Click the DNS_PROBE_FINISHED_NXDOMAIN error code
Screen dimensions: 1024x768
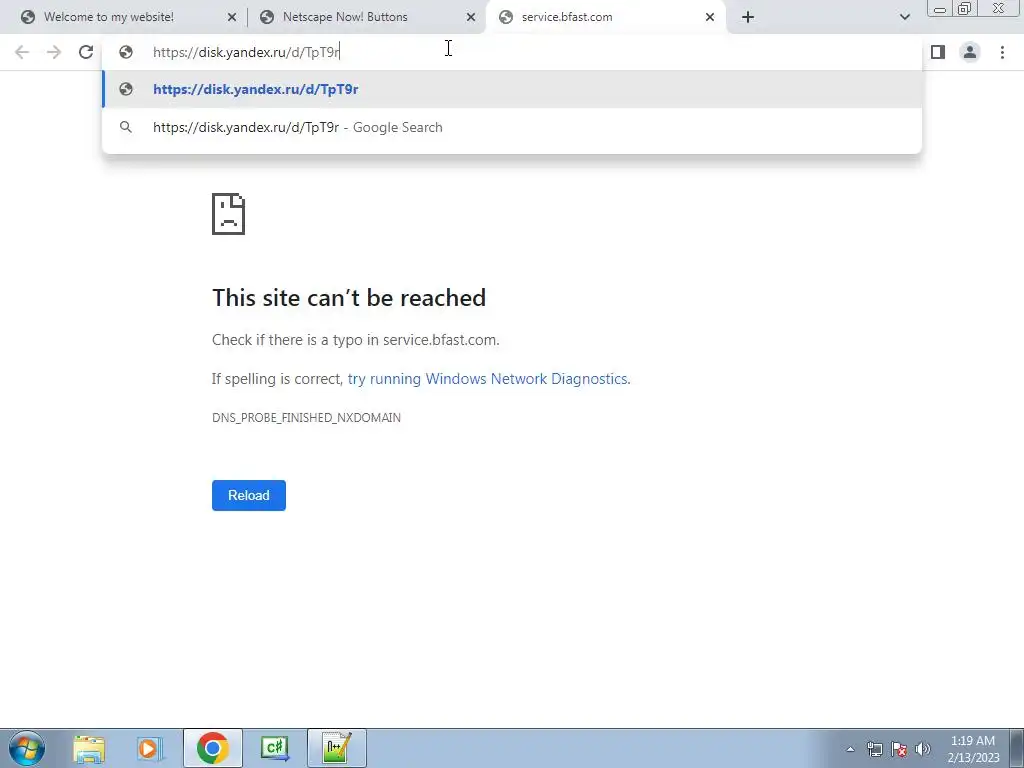[x=306, y=418]
